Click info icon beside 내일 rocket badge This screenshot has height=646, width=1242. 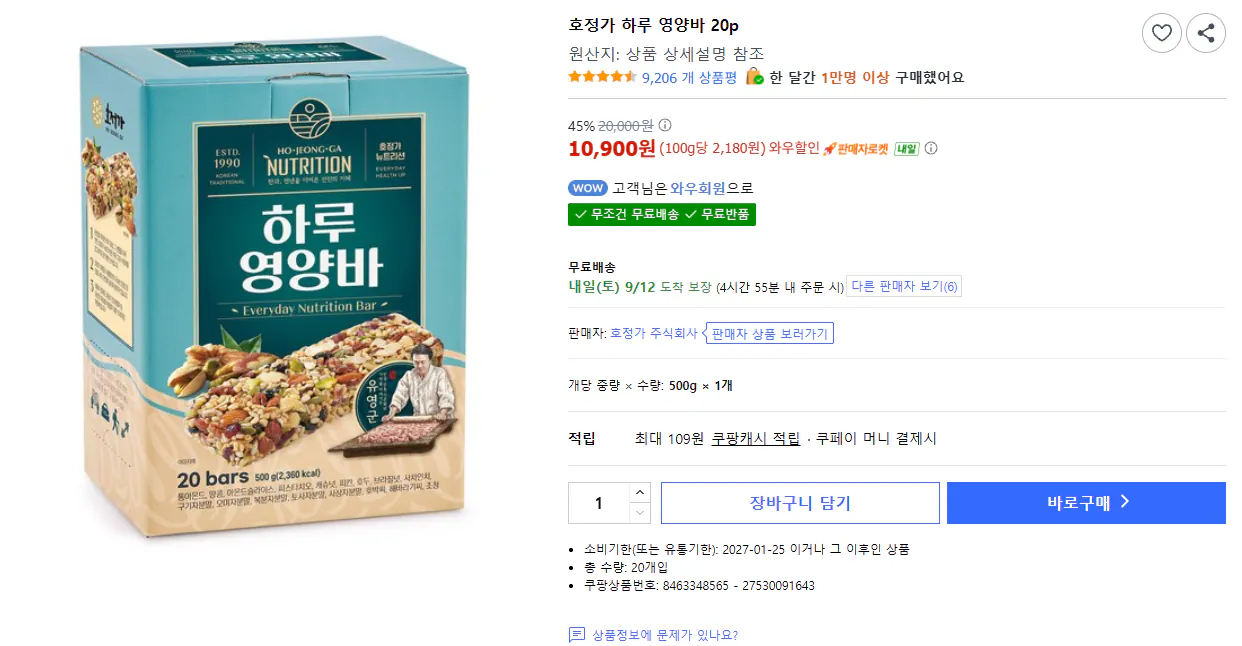pos(931,149)
